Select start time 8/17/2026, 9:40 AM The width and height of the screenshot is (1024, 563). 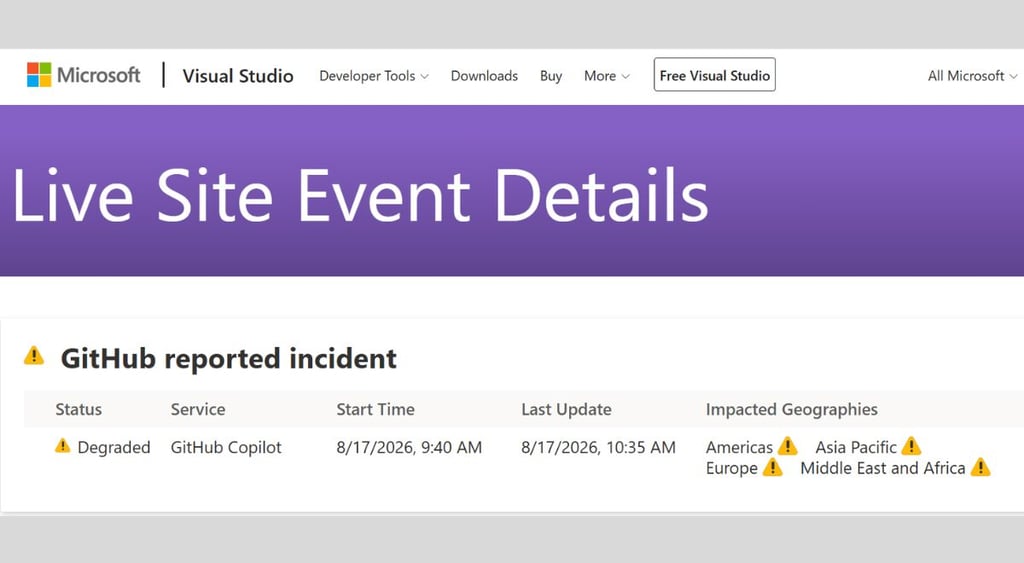coord(409,447)
